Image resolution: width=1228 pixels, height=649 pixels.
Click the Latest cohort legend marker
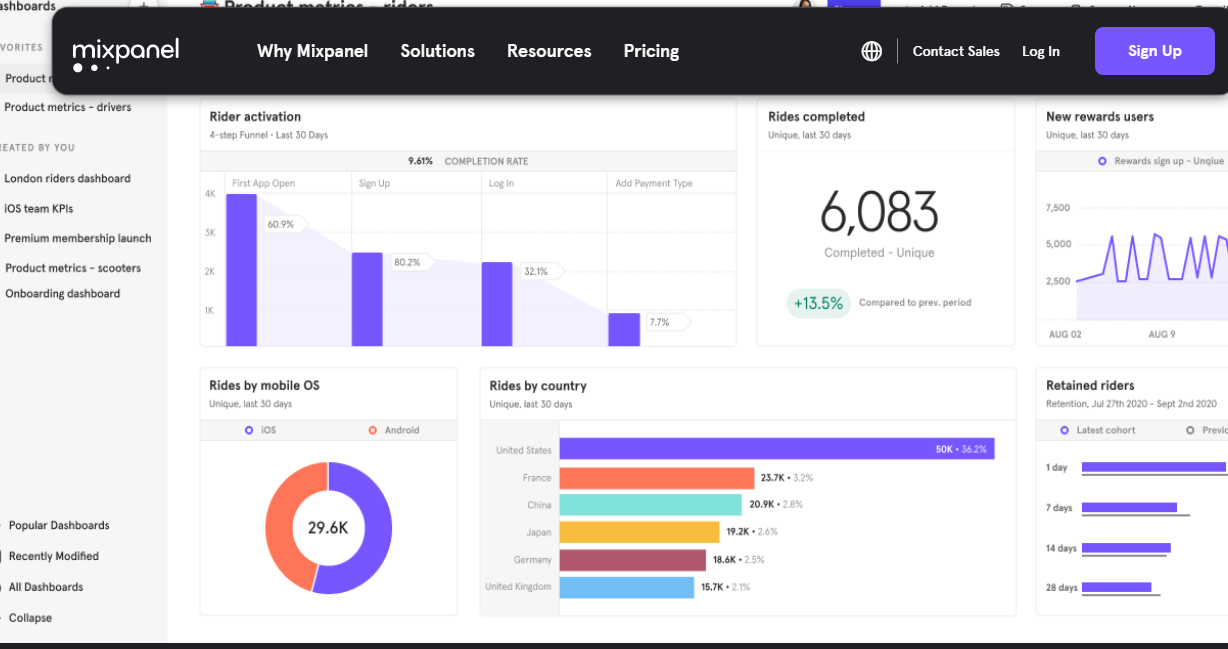[1065, 430]
